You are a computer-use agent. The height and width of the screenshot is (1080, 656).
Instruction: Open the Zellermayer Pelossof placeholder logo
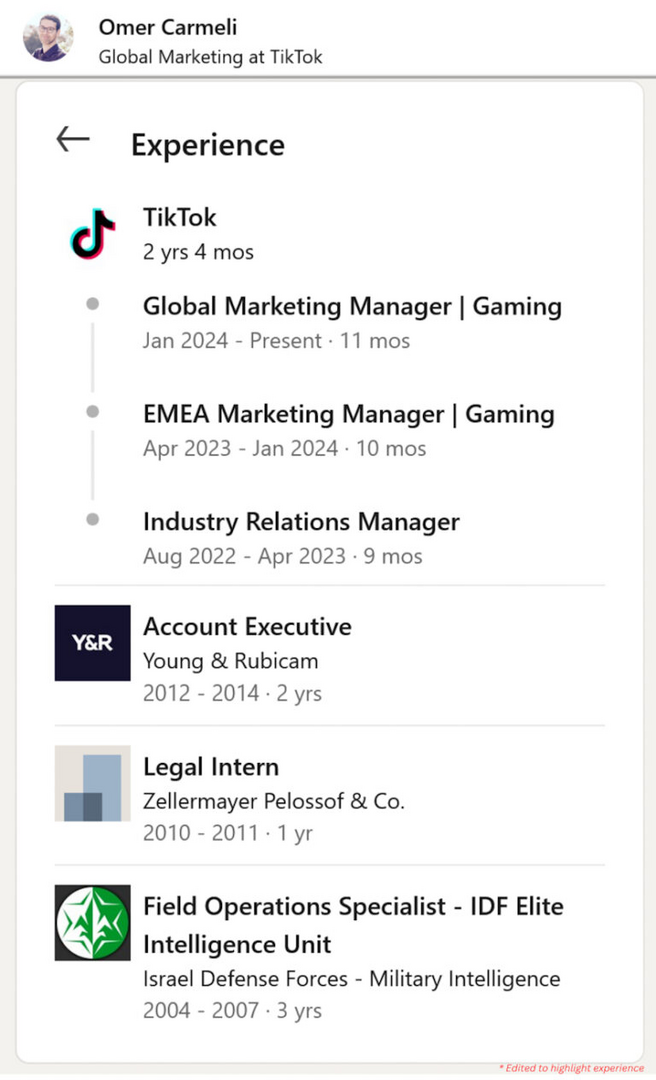coord(92,783)
